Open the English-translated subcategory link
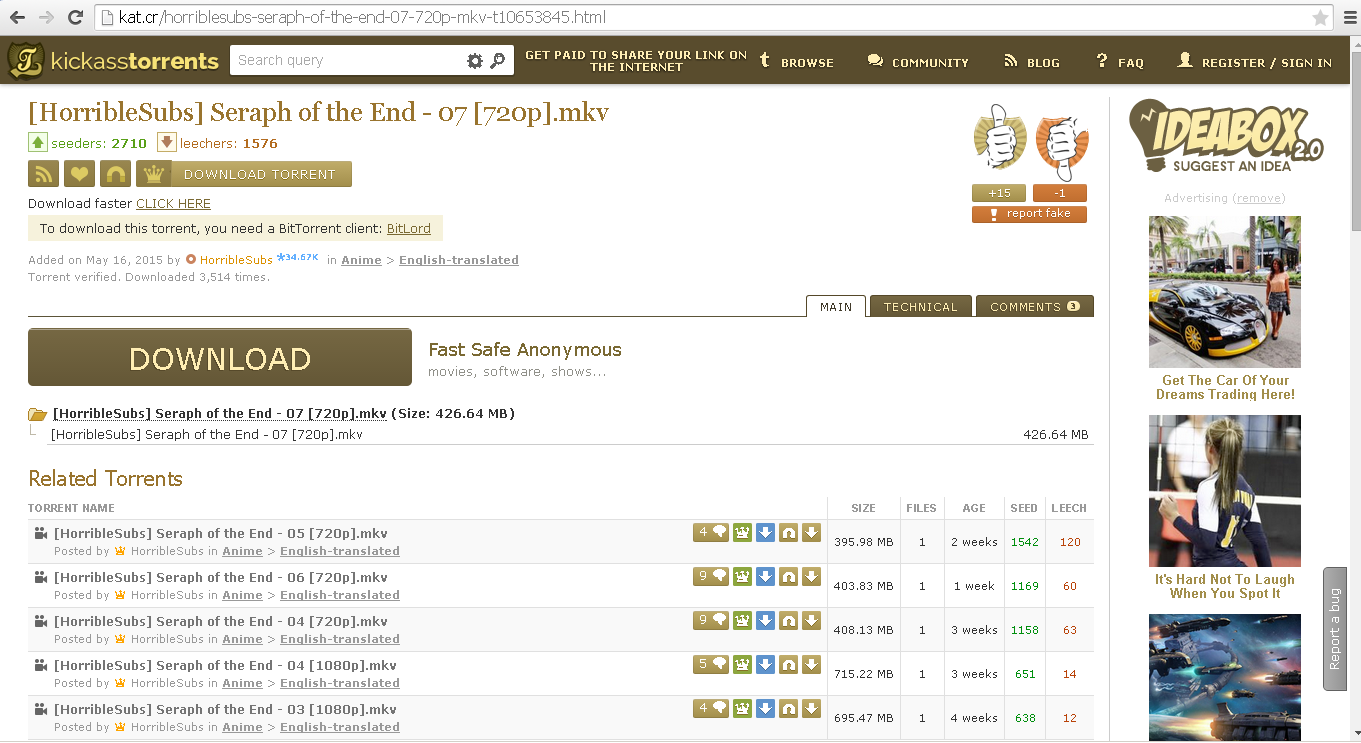1361x743 pixels. coord(458,259)
